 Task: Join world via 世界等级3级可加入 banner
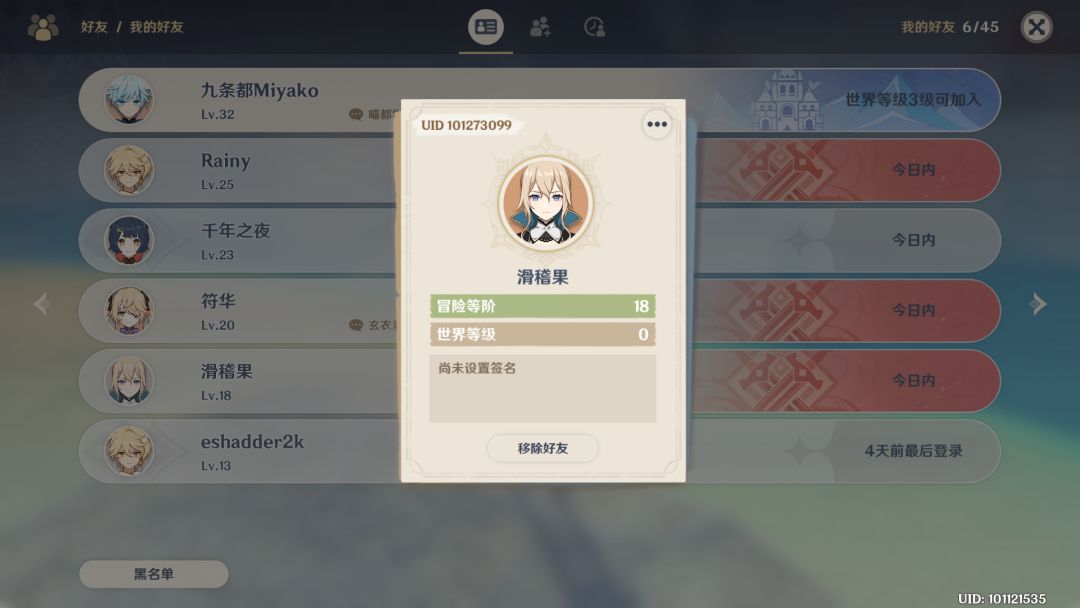tap(913, 100)
